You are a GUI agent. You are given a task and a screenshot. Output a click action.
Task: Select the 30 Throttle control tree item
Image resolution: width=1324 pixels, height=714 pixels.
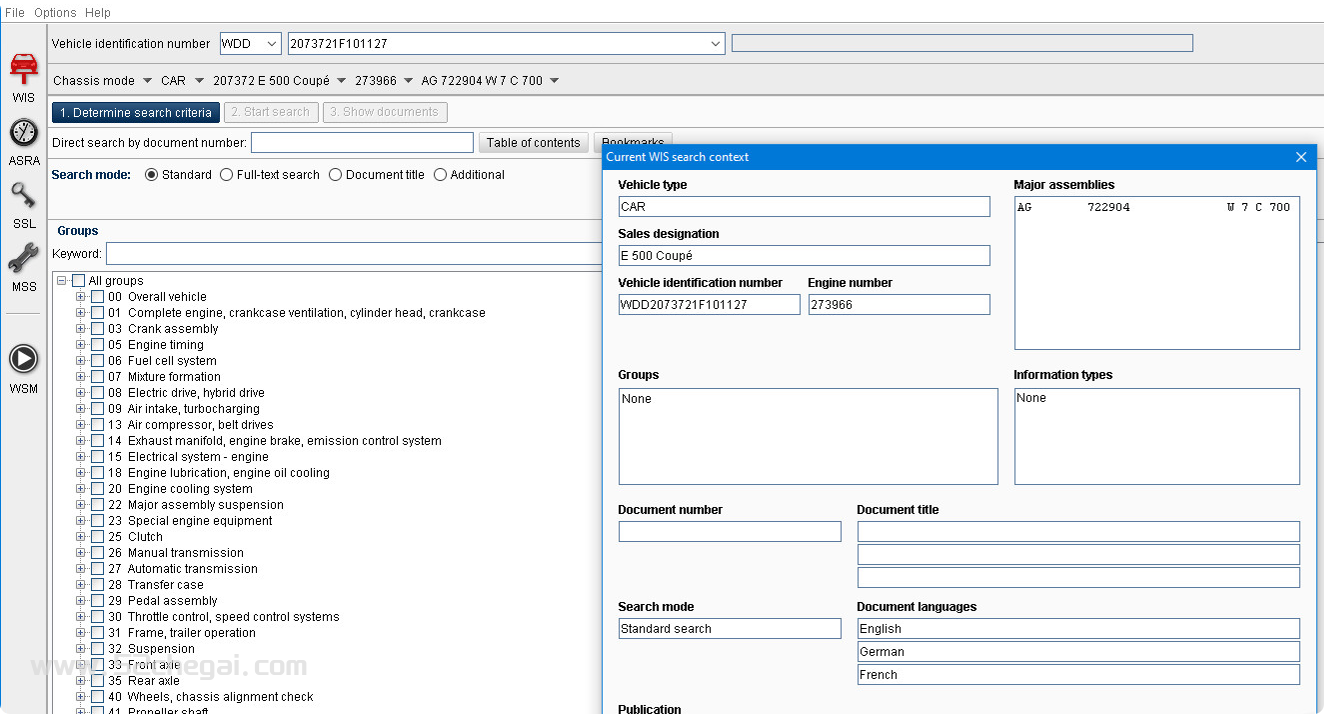tap(224, 617)
